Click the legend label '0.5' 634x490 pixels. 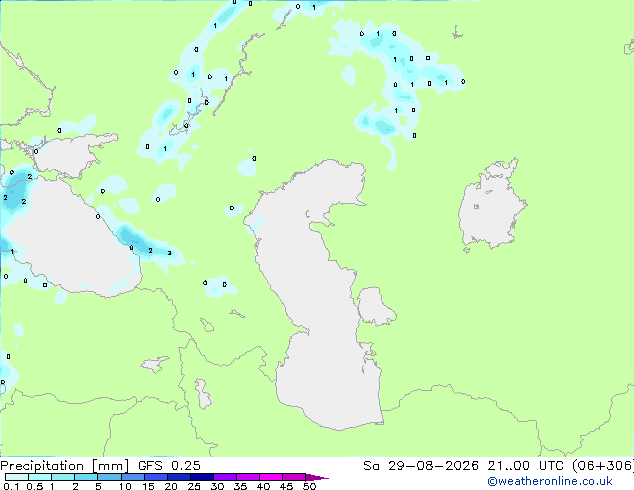click(x=35, y=486)
